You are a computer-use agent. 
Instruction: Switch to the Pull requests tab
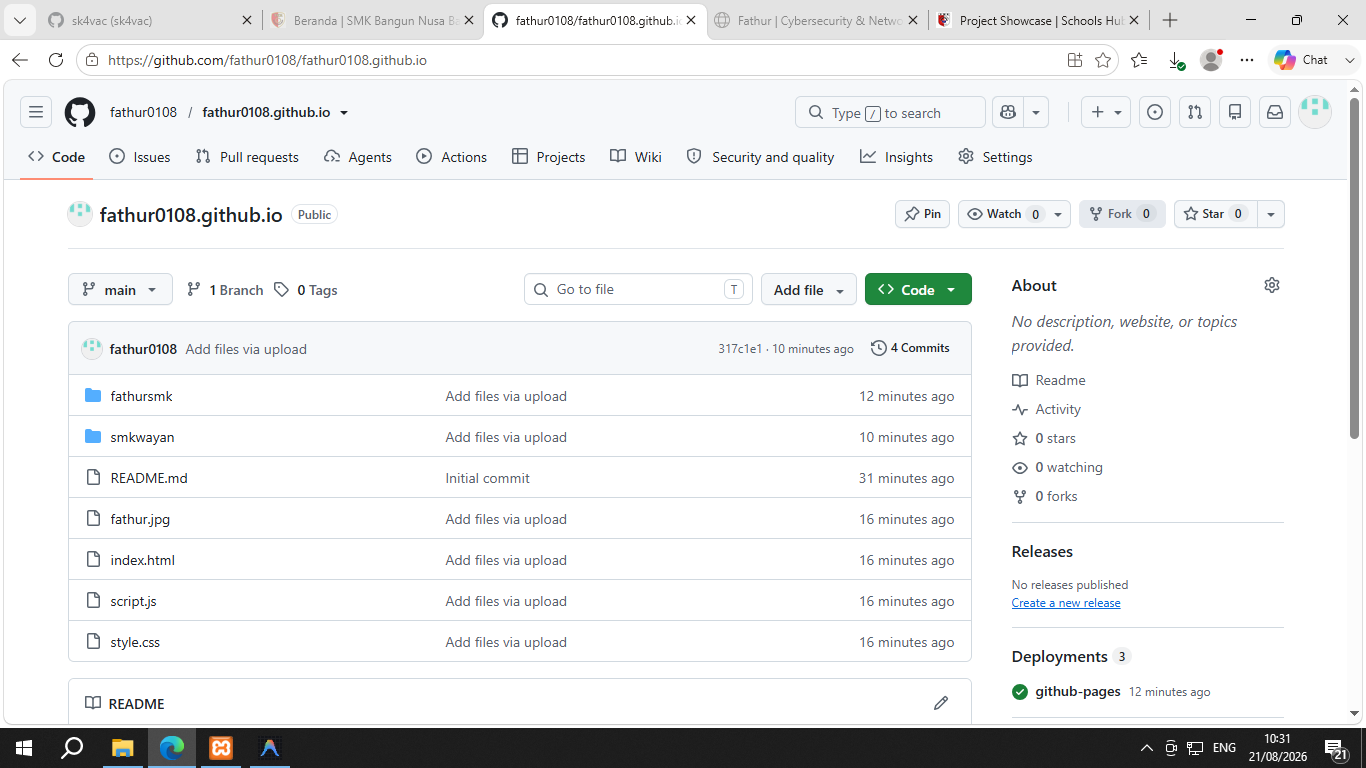247,157
